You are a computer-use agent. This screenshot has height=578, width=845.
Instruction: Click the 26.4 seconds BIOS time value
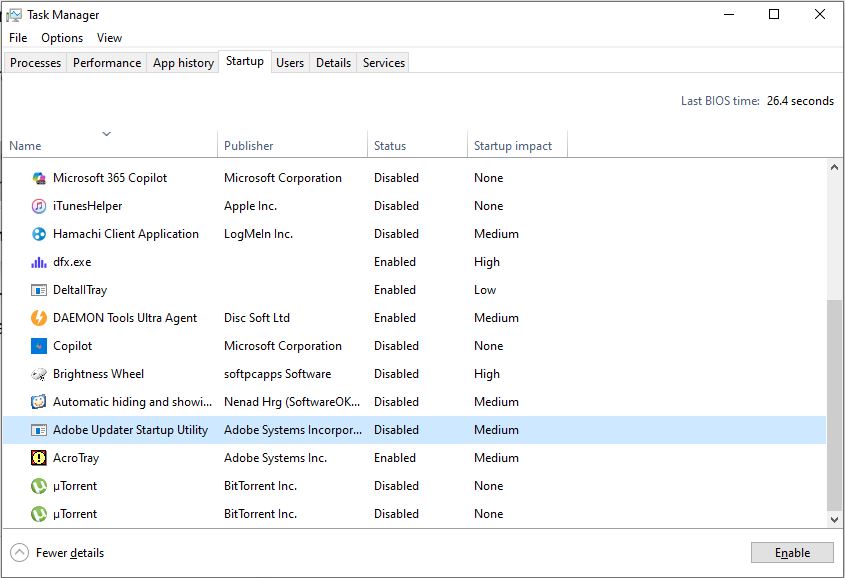point(800,101)
